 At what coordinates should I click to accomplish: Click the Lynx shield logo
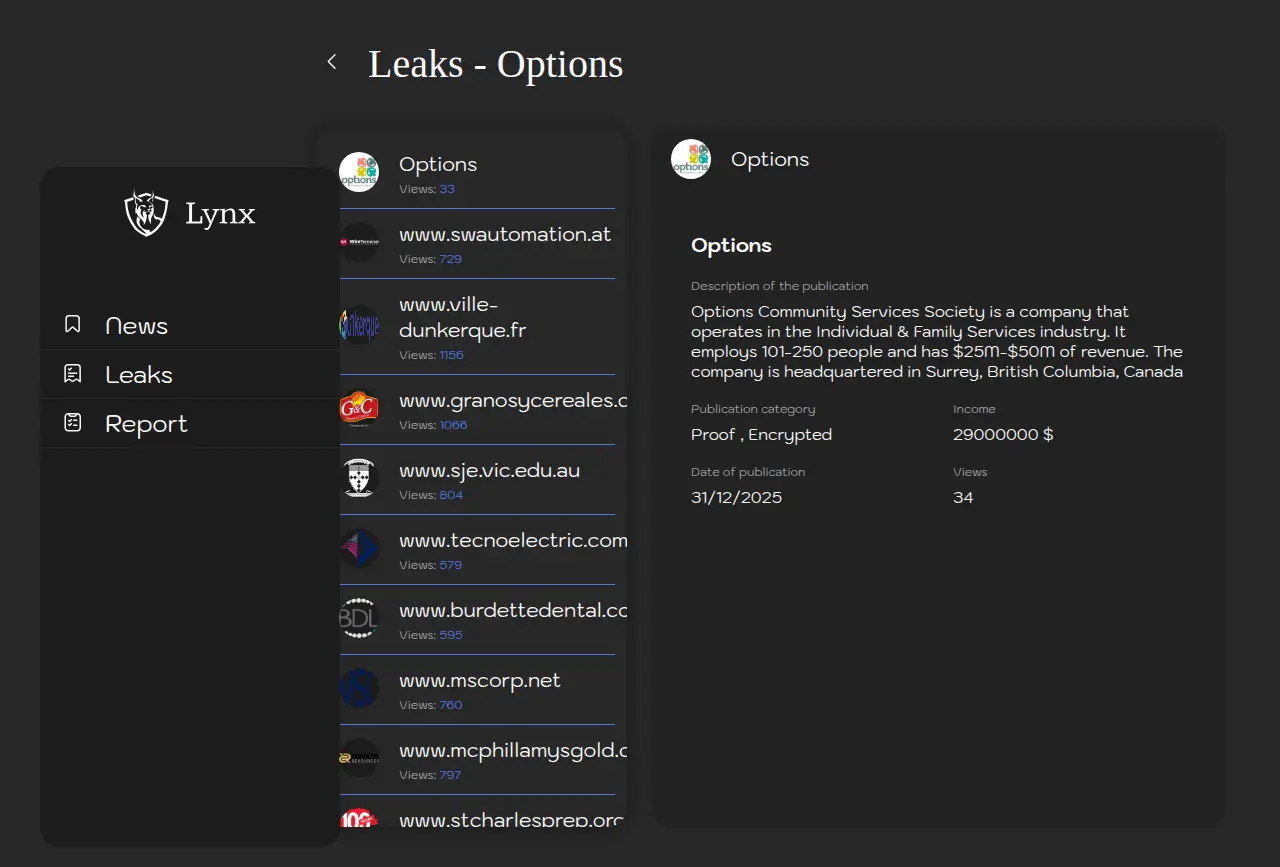click(x=146, y=213)
